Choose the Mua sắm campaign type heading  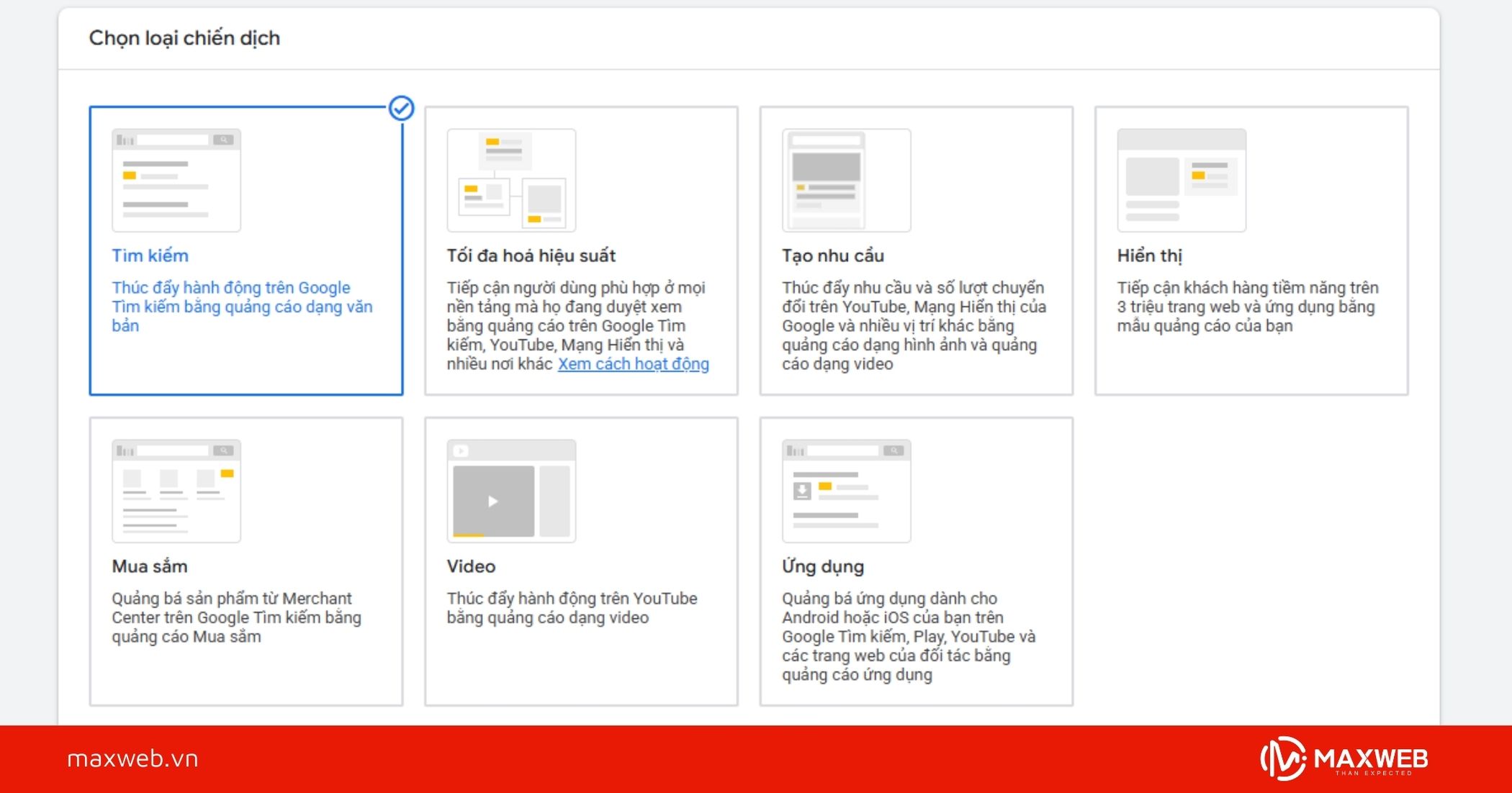(150, 567)
